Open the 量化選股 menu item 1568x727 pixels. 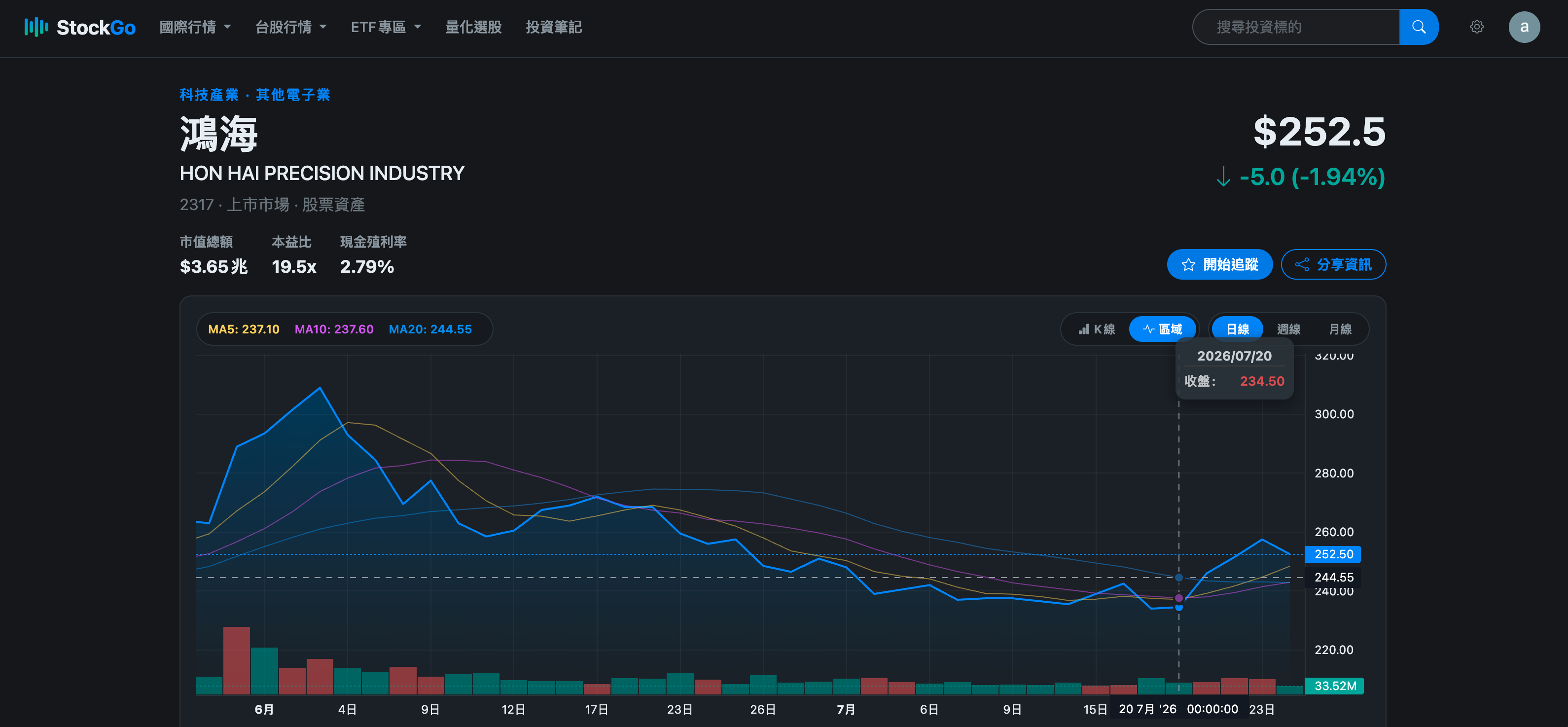tap(473, 27)
